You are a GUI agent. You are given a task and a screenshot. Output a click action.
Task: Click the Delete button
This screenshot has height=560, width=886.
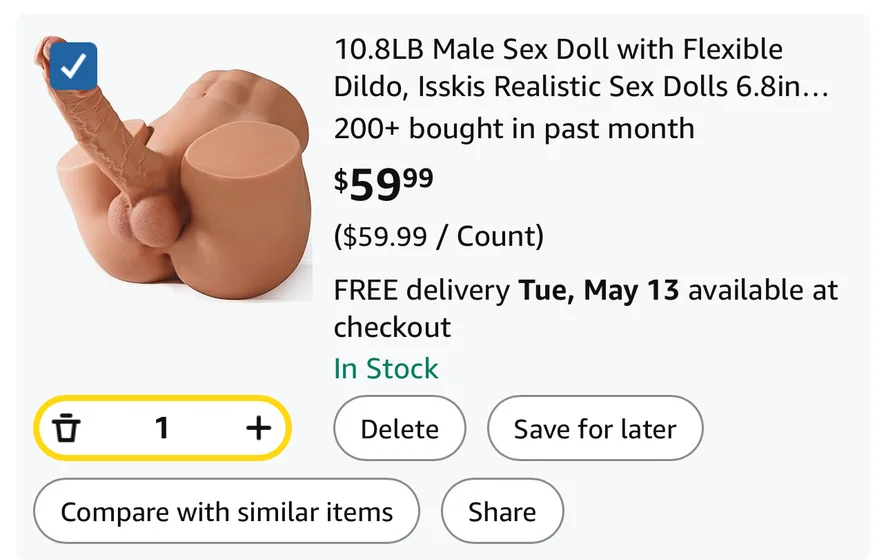point(399,429)
